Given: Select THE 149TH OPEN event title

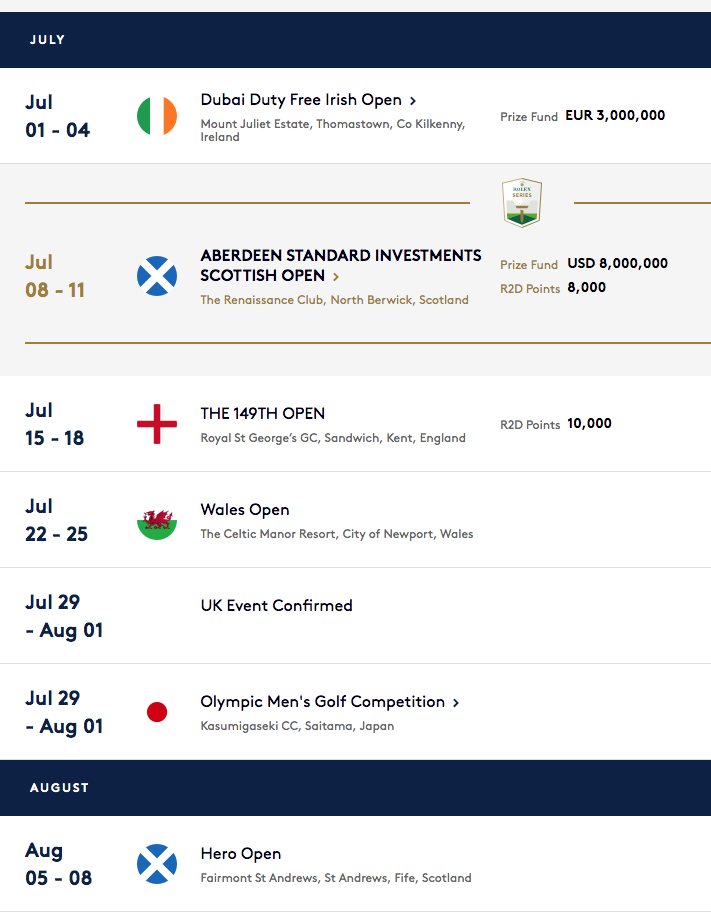Looking at the screenshot, I should pyautogui.click(x=263, y=414).
